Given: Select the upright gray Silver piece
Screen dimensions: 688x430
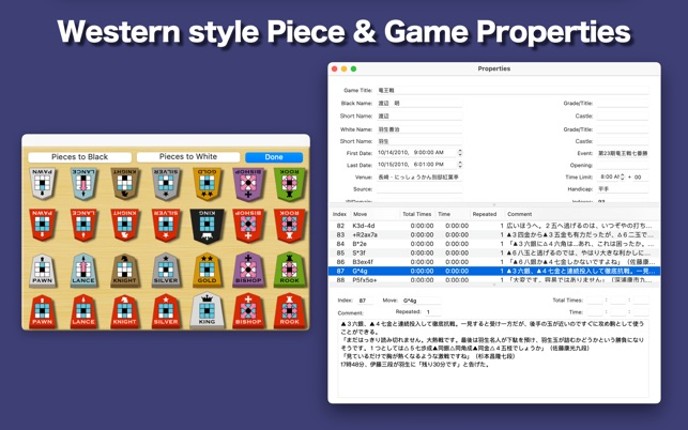Looking at the screenshot, I should (166, 270).
